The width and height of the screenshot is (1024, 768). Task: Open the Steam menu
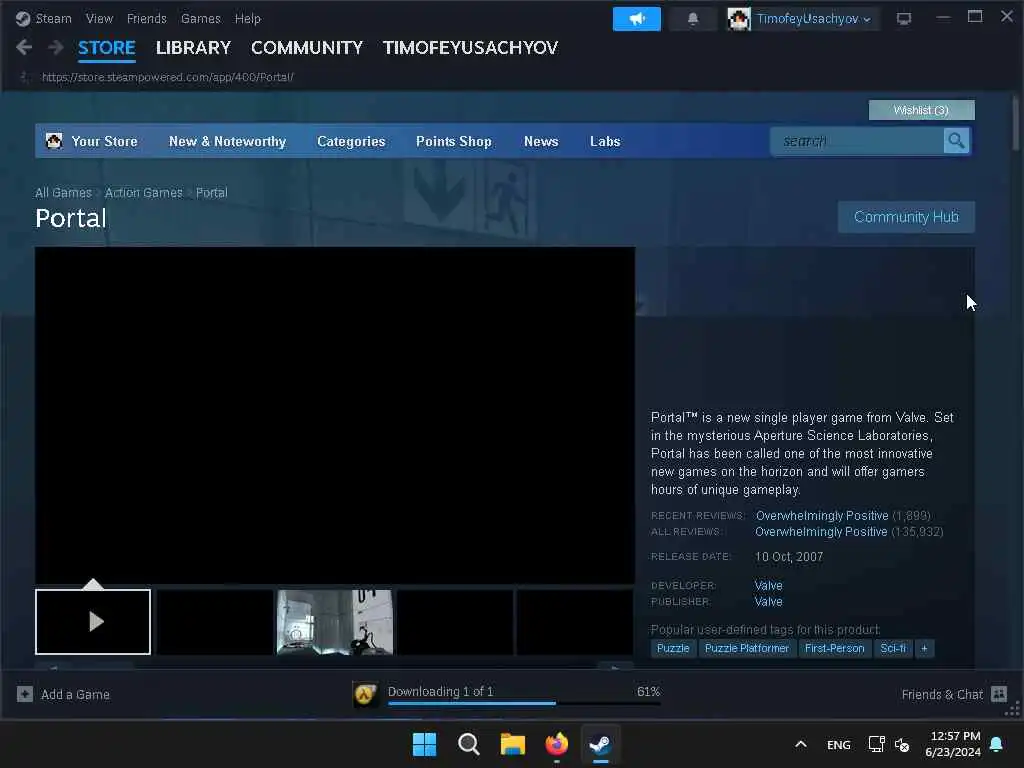(54, 19)
